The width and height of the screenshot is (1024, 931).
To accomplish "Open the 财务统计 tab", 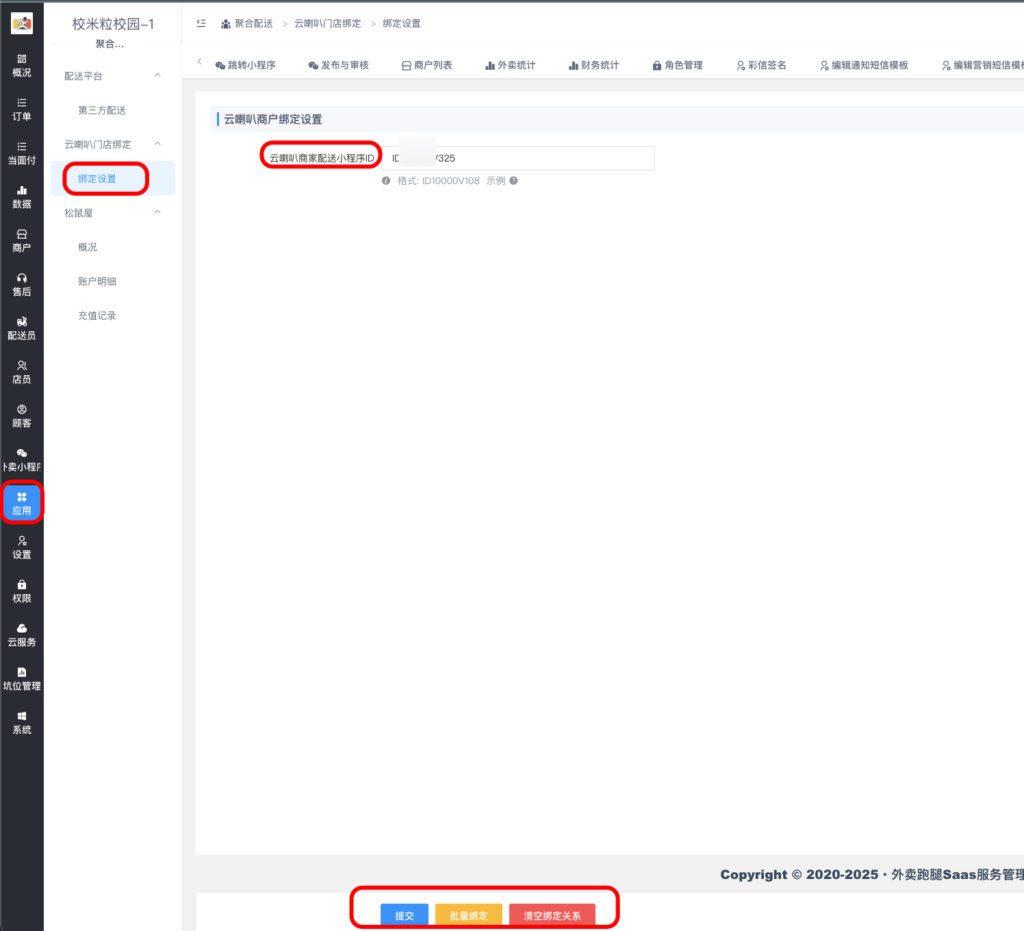I will coord(594,65).
